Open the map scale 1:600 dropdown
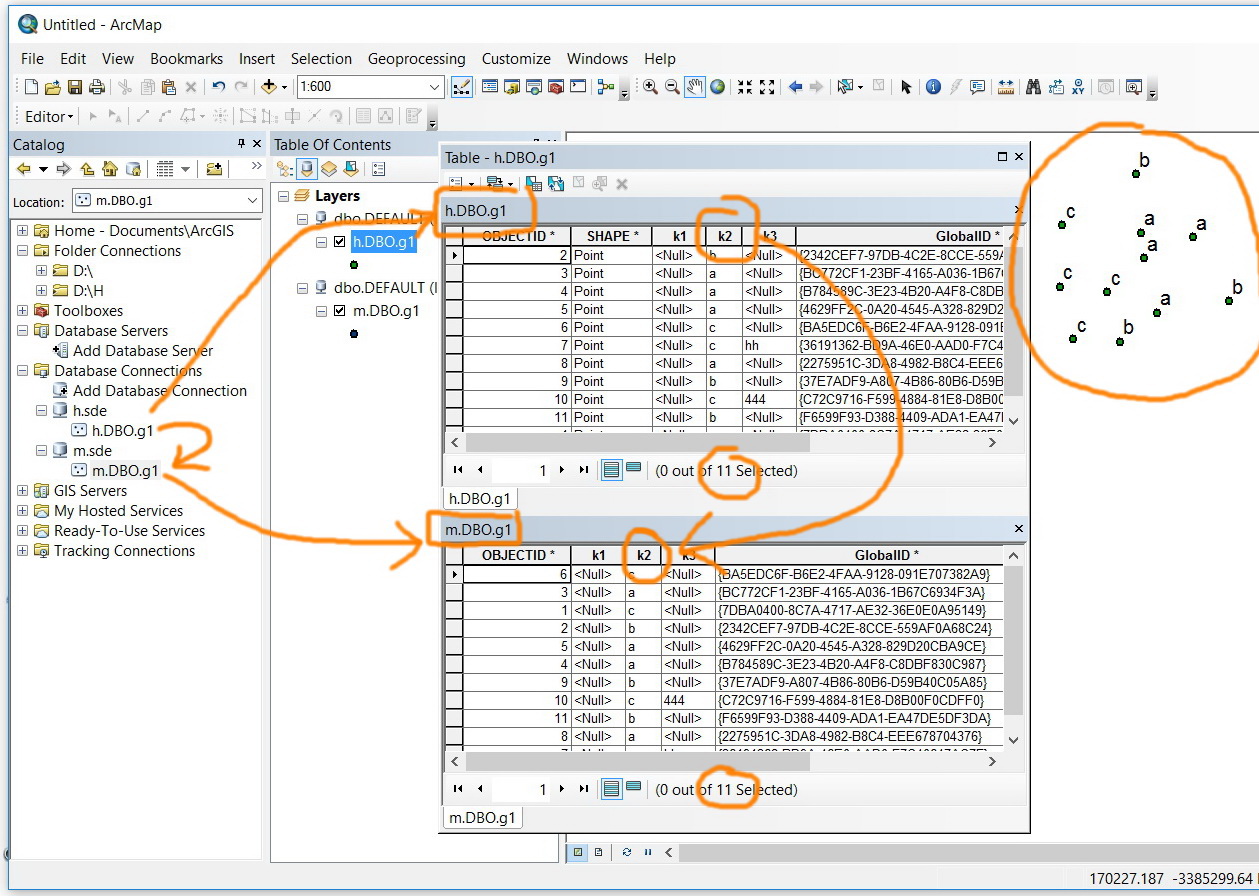This screenshot has height=896, width=1259. (x=434, y=87)
